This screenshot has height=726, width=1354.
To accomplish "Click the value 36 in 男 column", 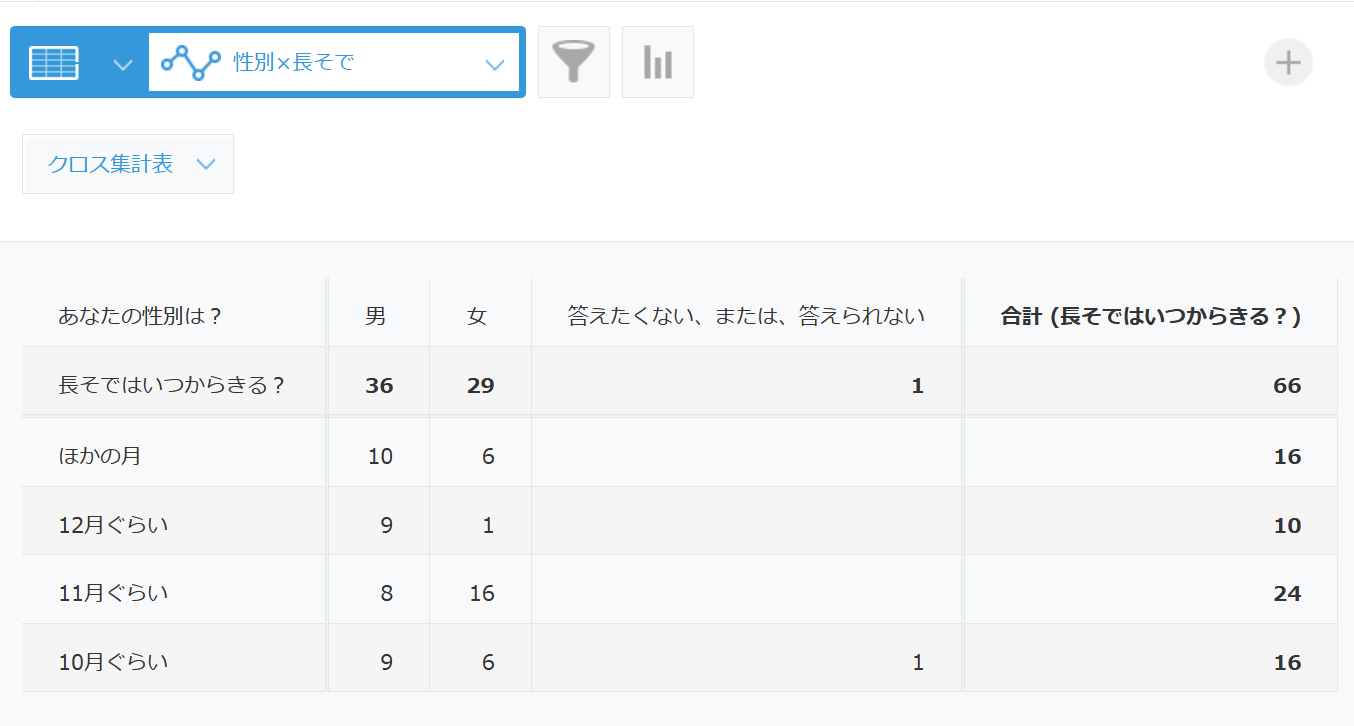I will point(379,385).
